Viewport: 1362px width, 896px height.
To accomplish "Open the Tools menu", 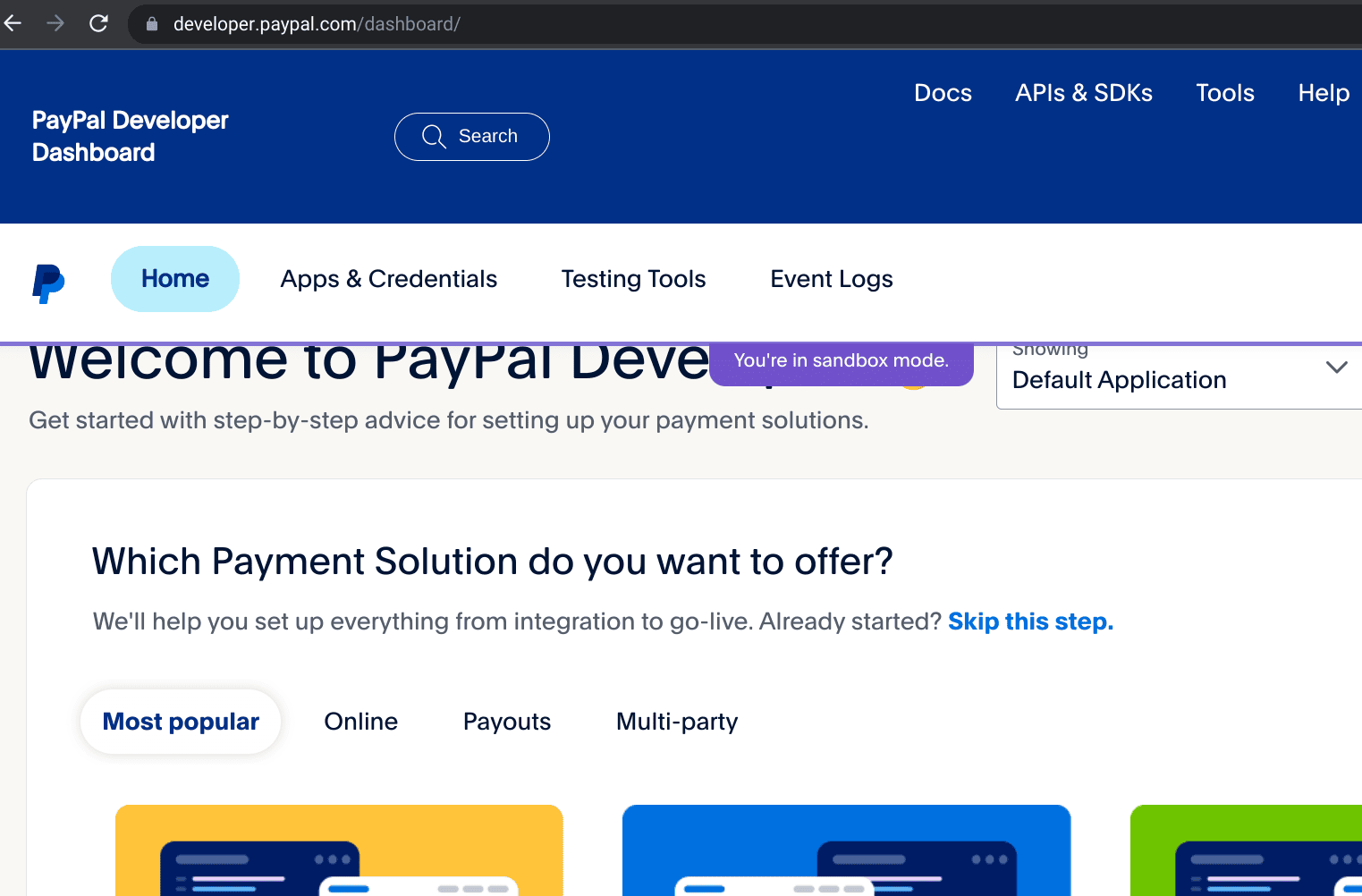I will pos(1225,93).
